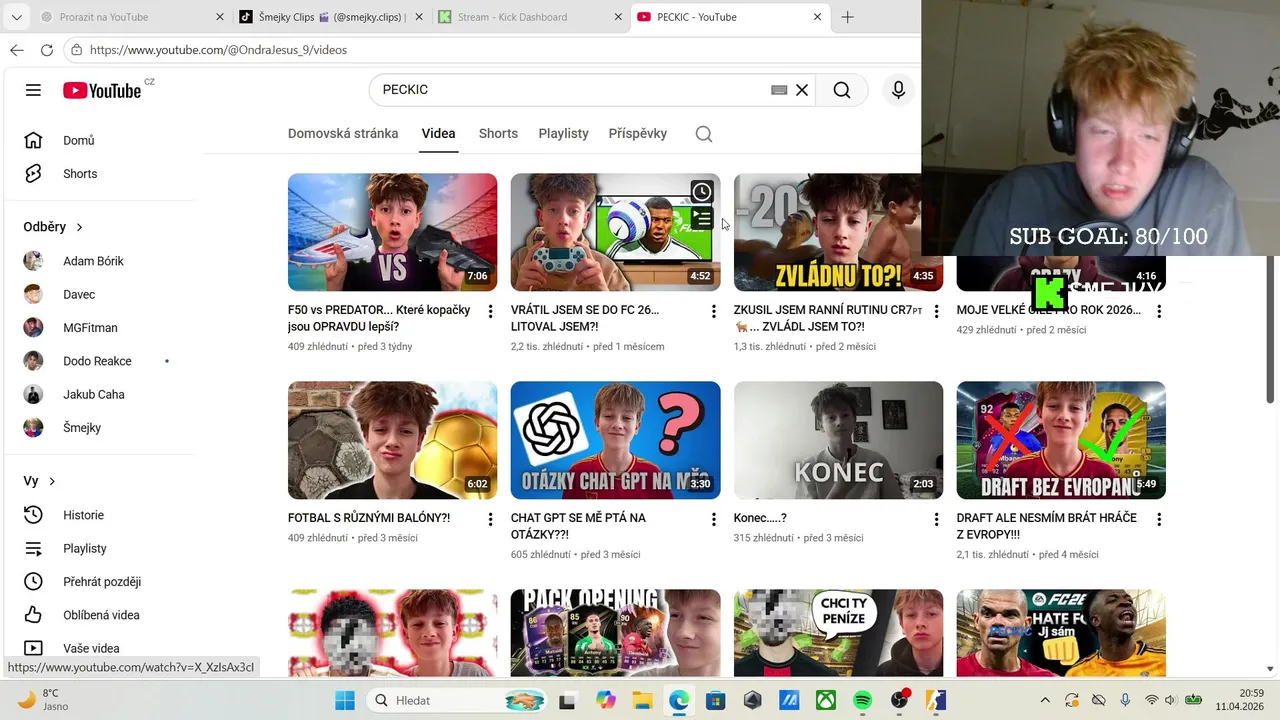The width and height of the screenshot is (1280, 720).
Task: Open options for DRAFT ALE NESMÍM BRÁT video
Action: 1159,520
